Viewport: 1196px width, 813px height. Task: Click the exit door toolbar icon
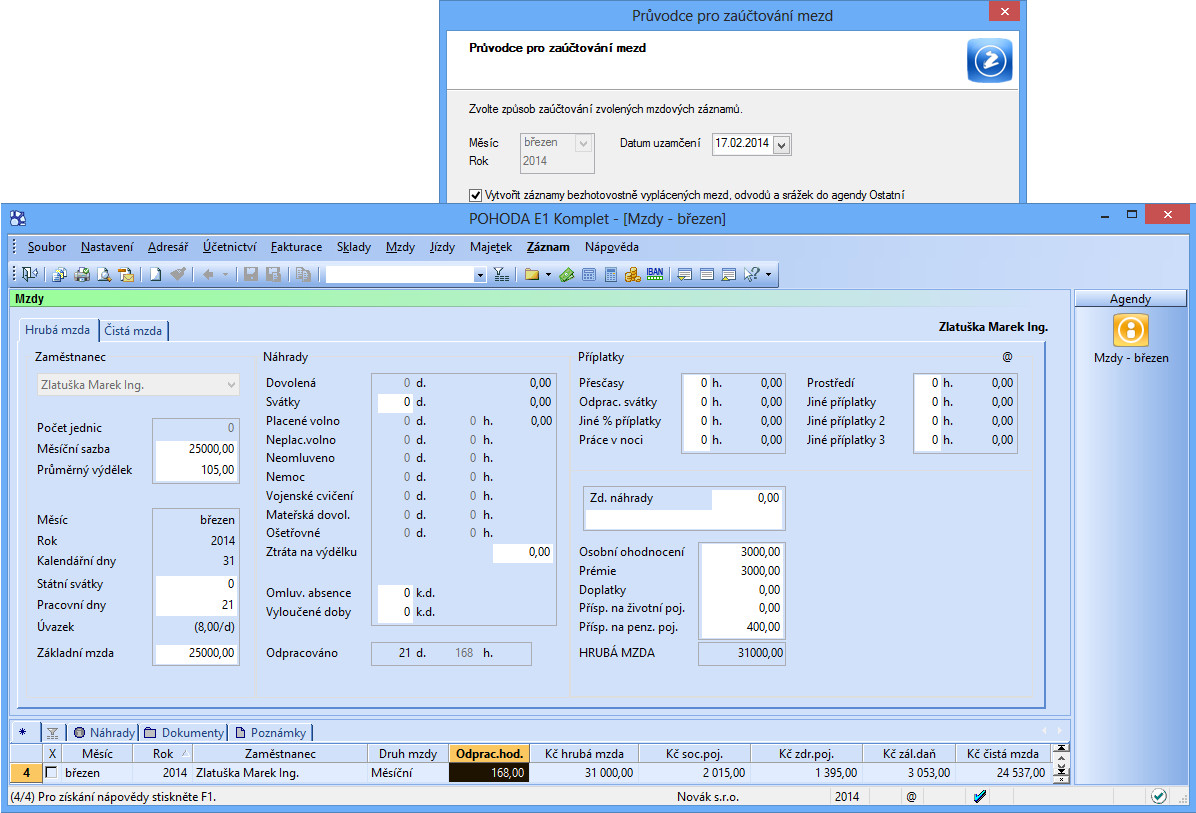coord(30,275)
